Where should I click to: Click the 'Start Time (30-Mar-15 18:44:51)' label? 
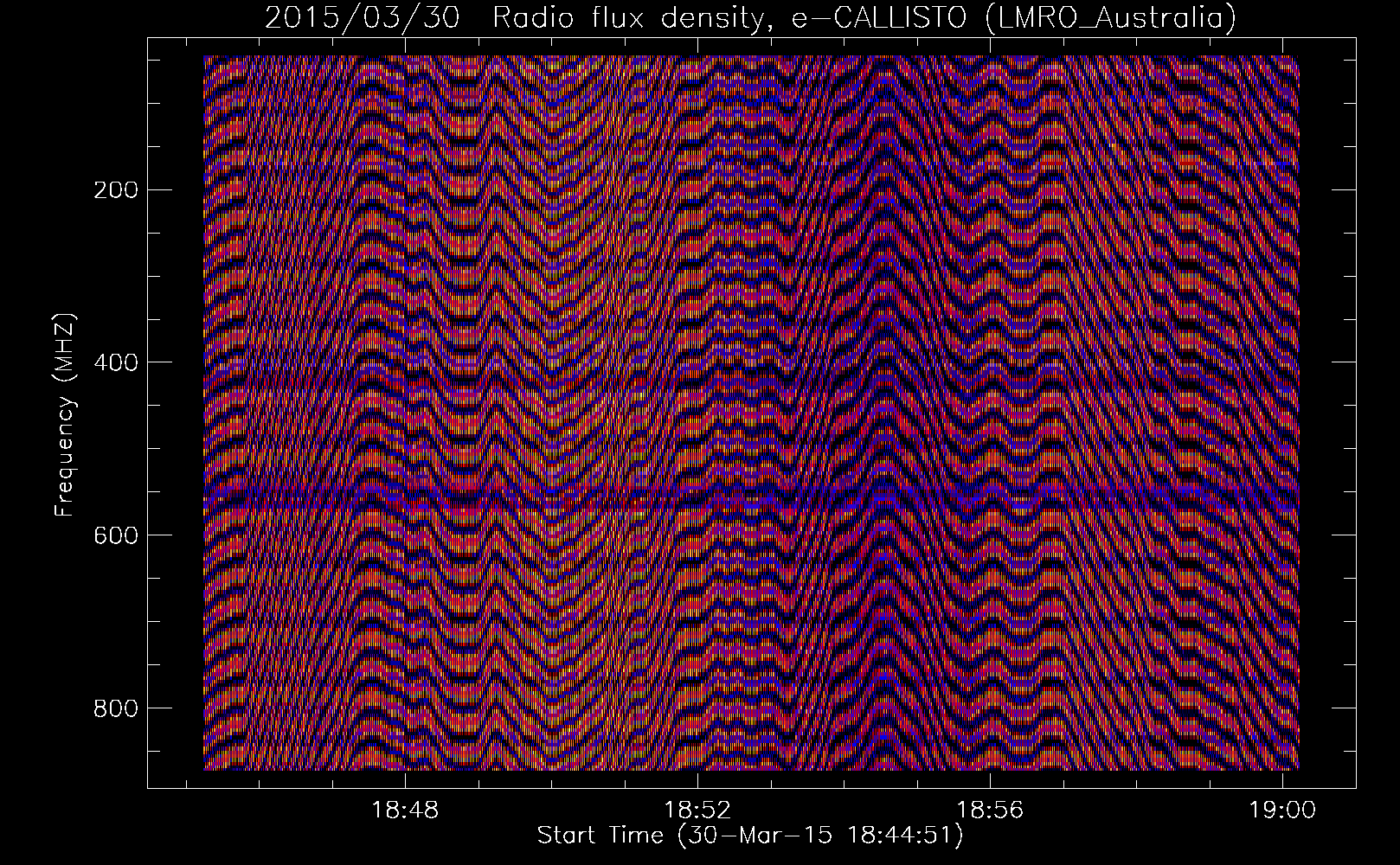coord(750,836)
